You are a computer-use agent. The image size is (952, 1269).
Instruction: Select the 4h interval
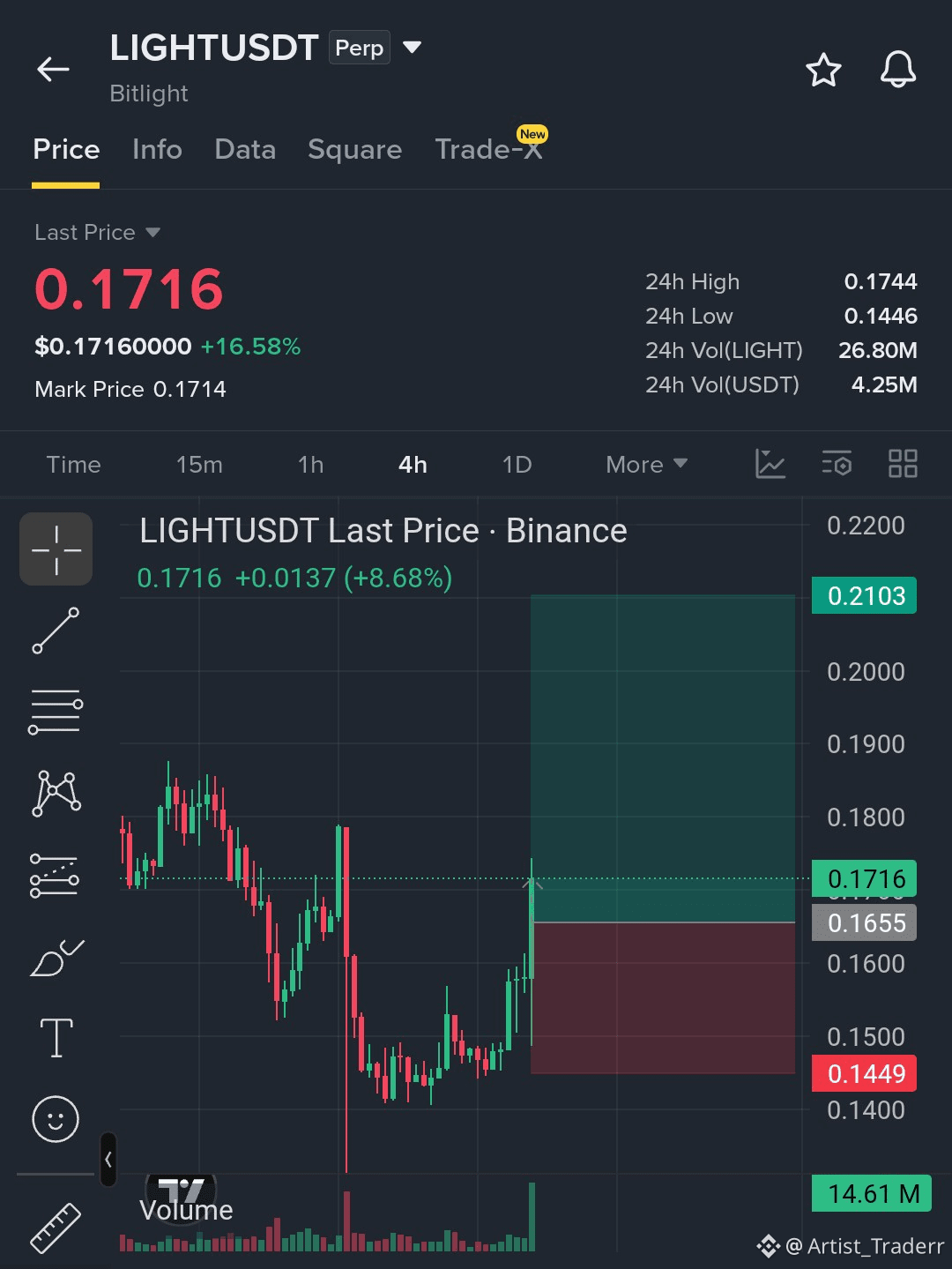[x=413, y=465]
